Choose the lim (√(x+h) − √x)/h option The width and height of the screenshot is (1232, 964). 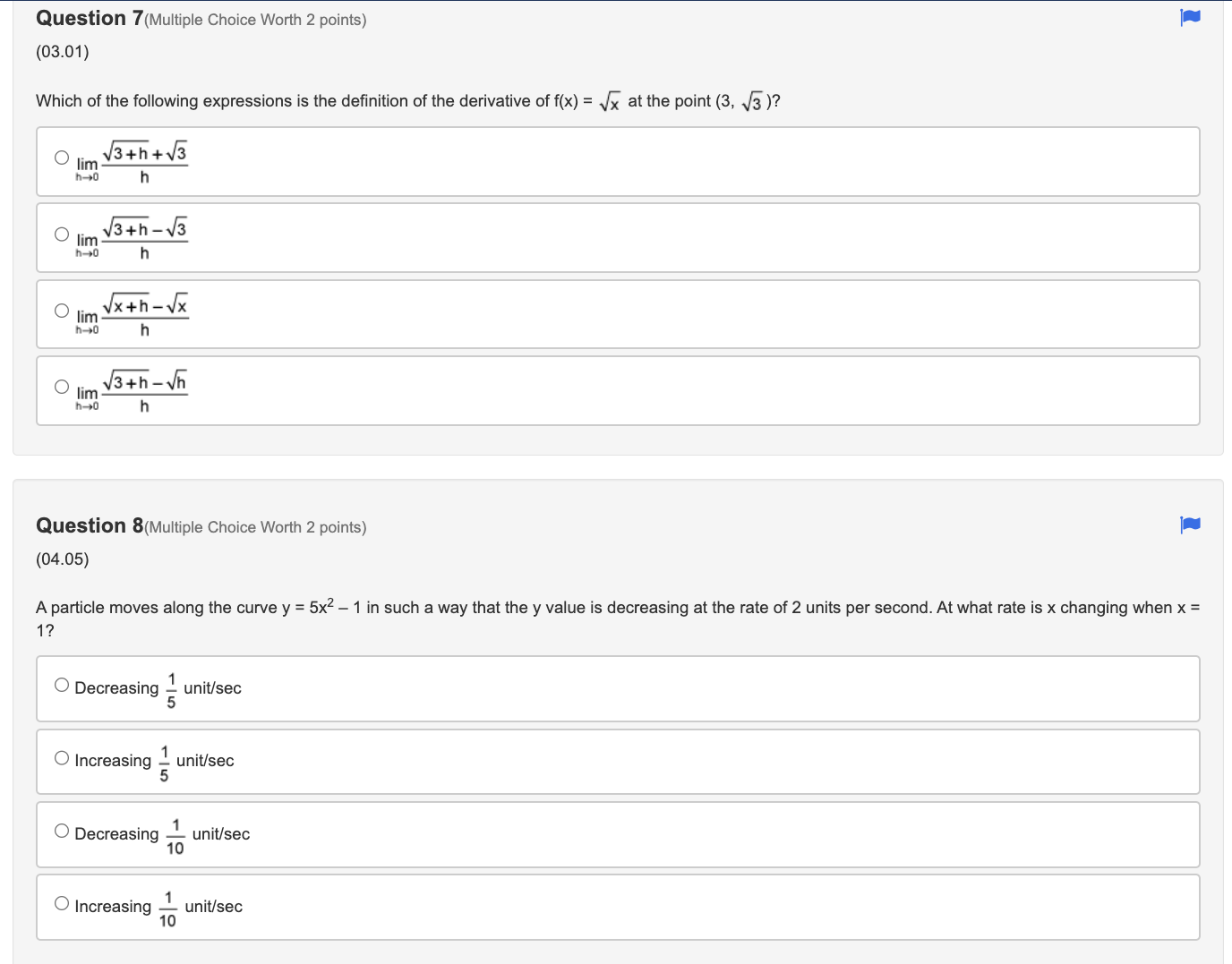click(x=61, y=310)
